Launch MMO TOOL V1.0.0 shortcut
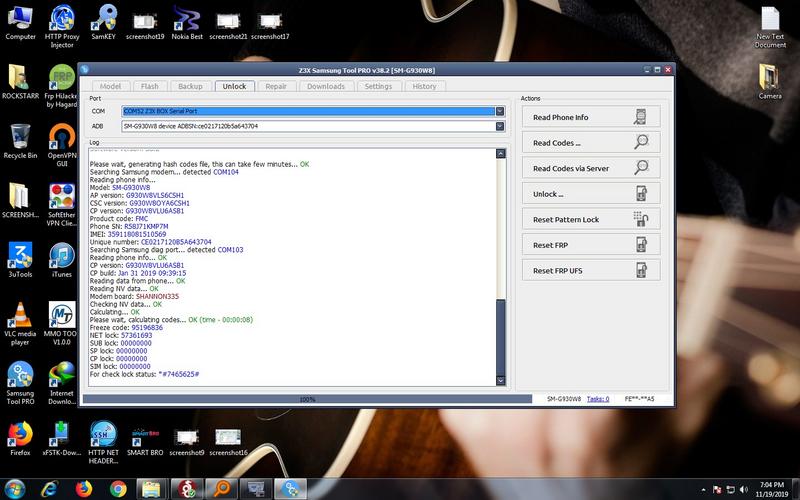 [62, 323]
